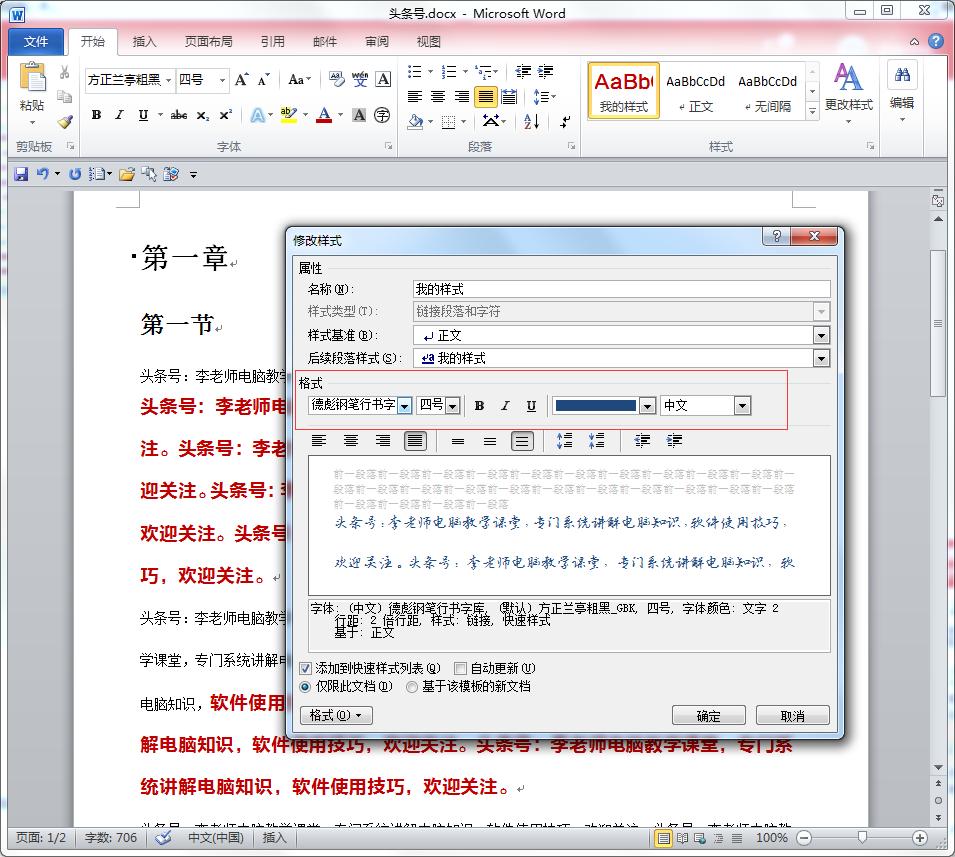The image size is (955, 857).
Task: Open the 审阅 ribbon tab
Action: [376, 41]
